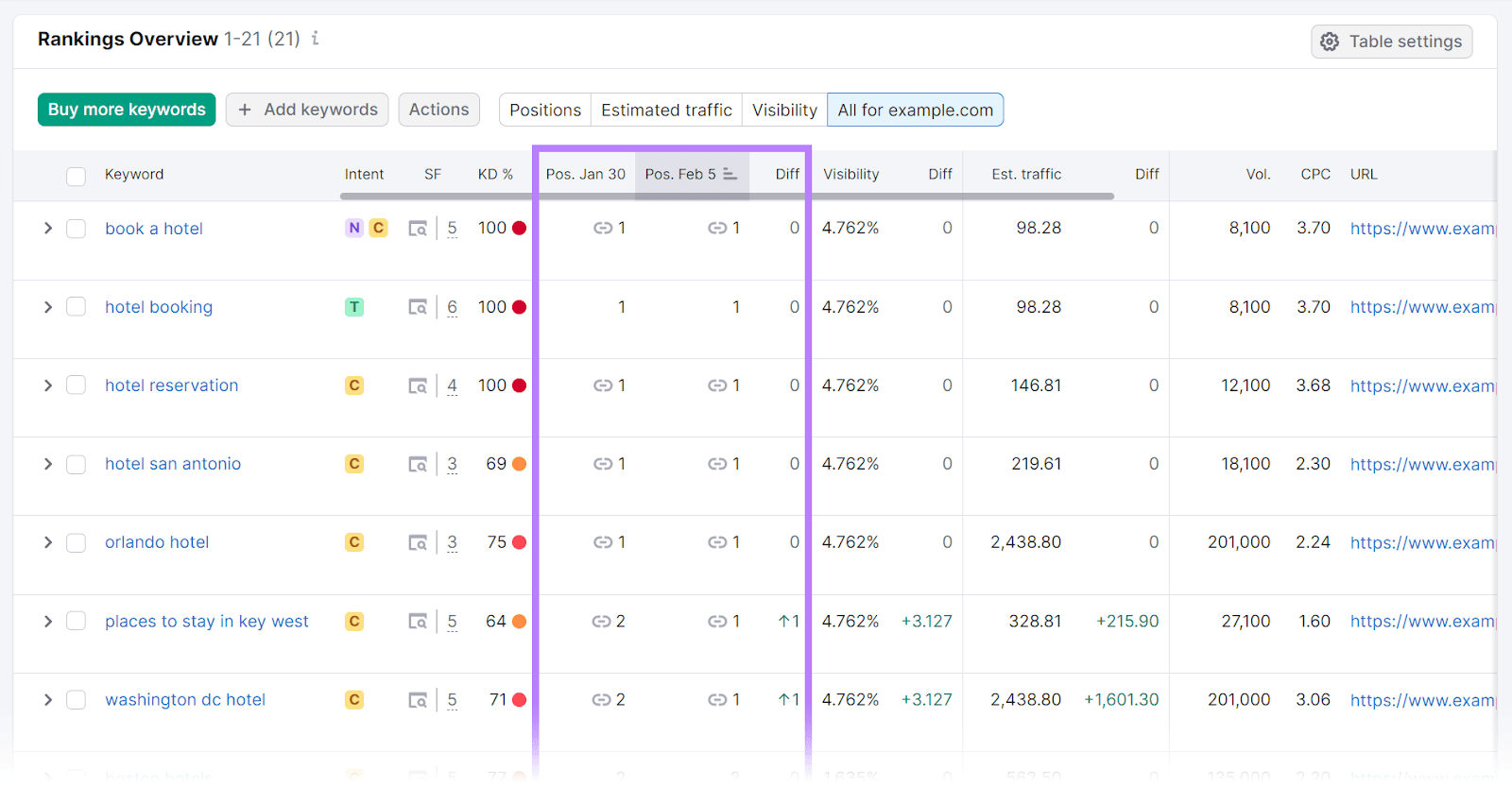This screenshot has height=787, width=1512.
Task: Open SERP snapshot icon for hotel reservation
Action: tap(418, 385)
